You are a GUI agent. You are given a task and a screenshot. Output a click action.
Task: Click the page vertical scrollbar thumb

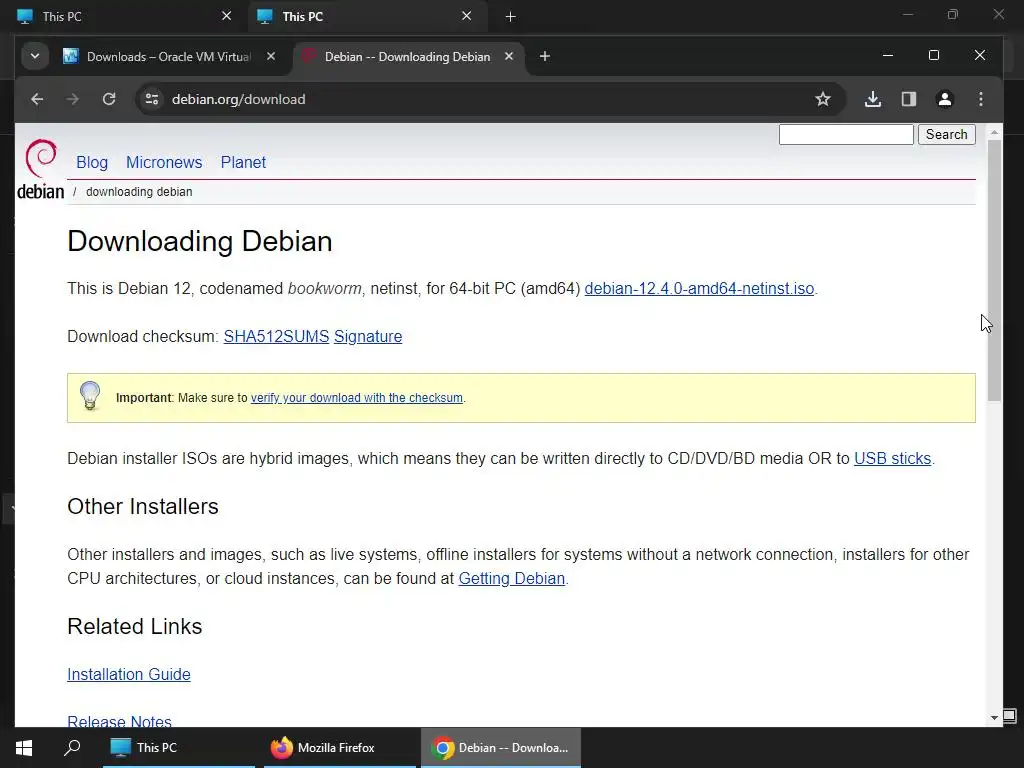pyautogui.click(x=994, y=270)
